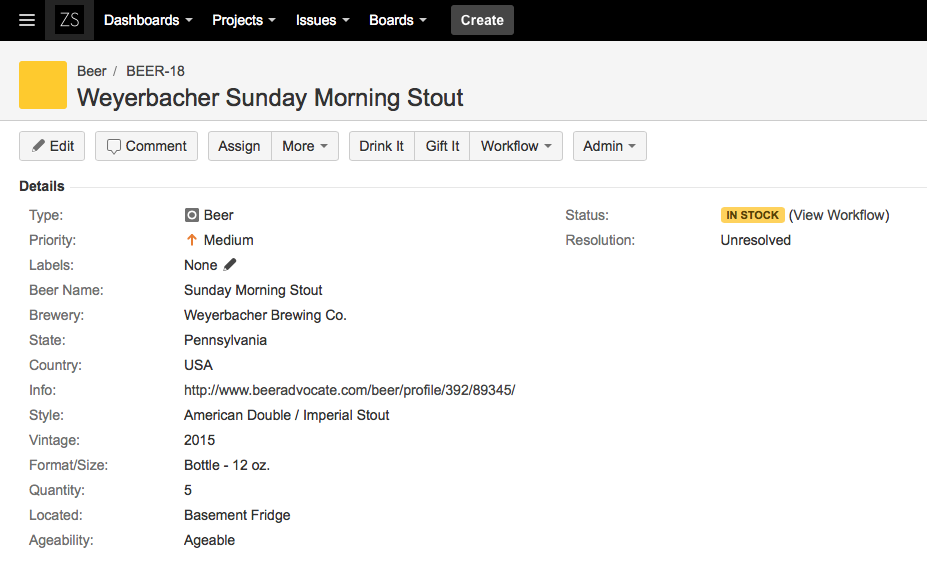
Task: Click the Resolution value Unresolved
Action: 756,240
